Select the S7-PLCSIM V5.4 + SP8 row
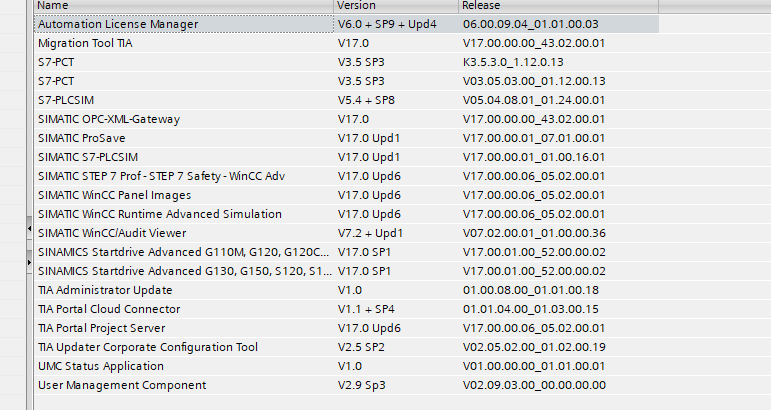Screen dimensions: 771x410 69,100
